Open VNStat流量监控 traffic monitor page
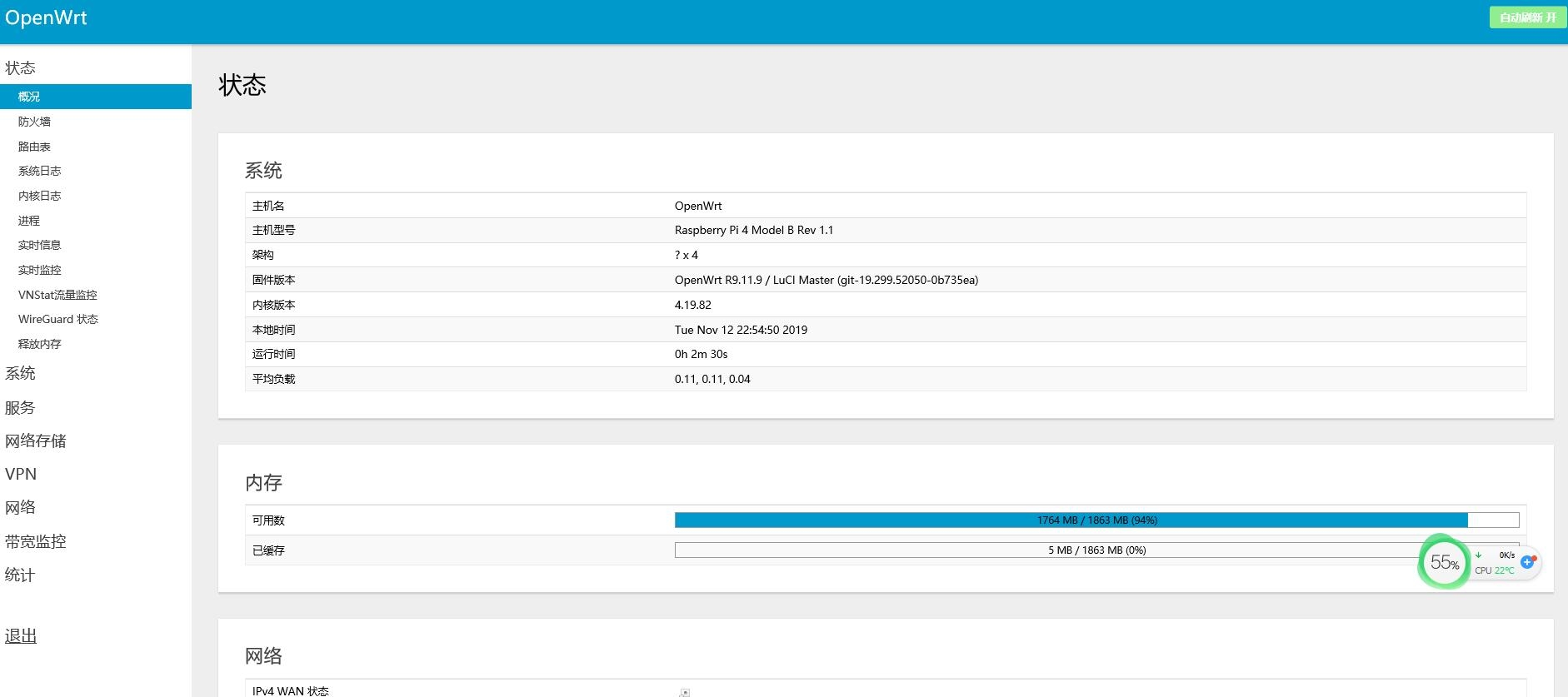 57,295
